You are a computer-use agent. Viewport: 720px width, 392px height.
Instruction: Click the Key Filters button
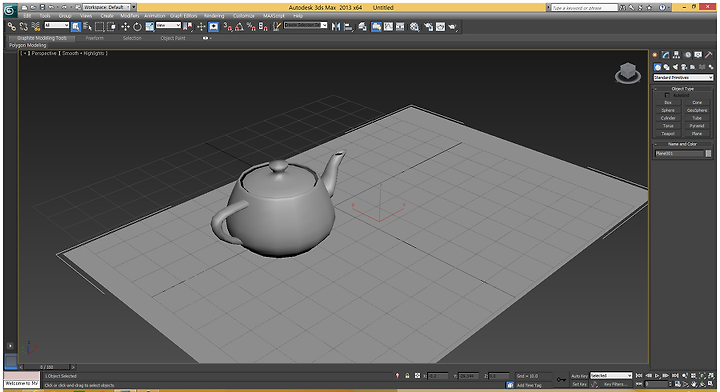615,384
